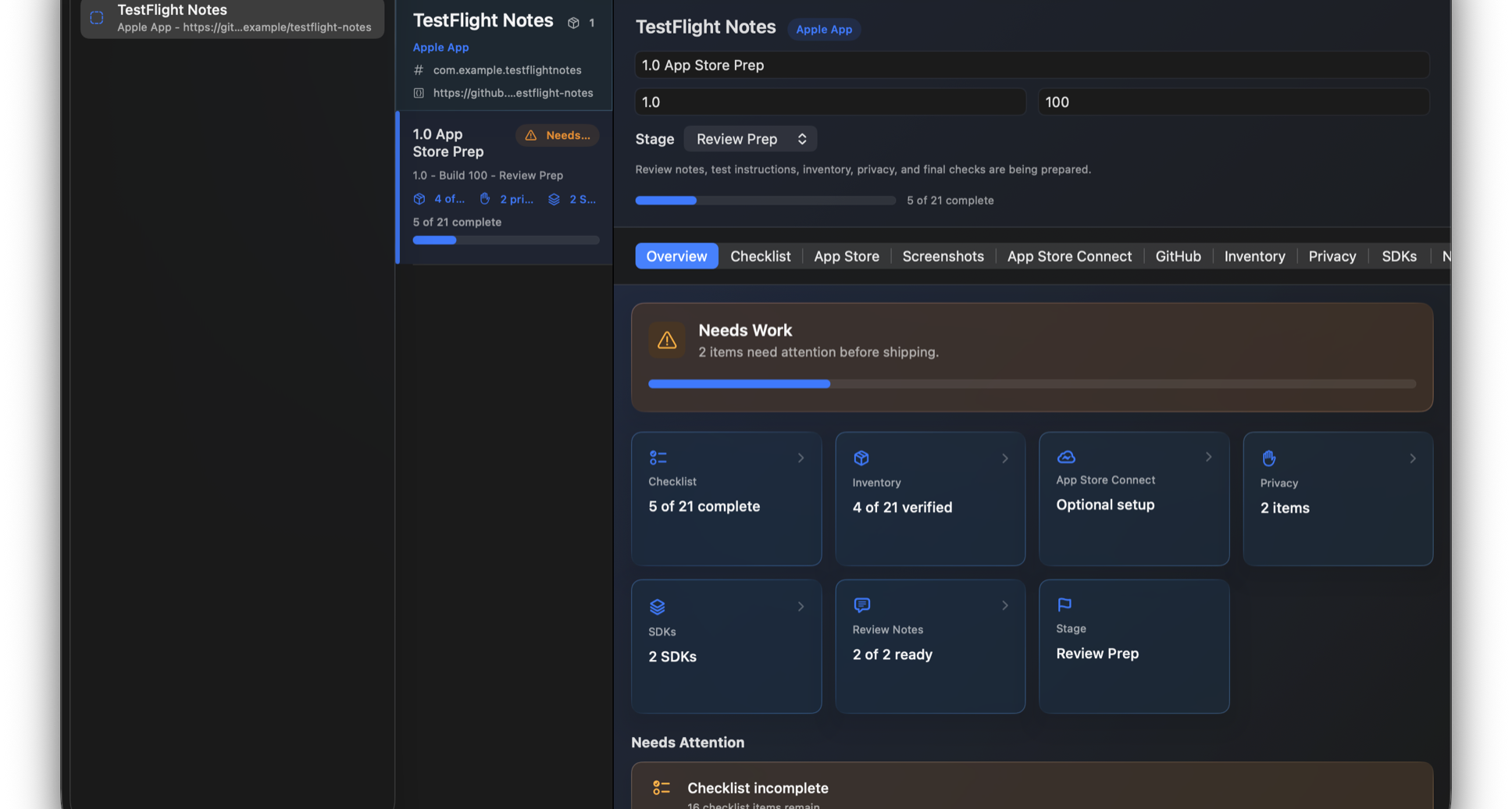Go to the Screenshots tab
The width and height of the screenshot is (1512, 809).
coord(943,256)
